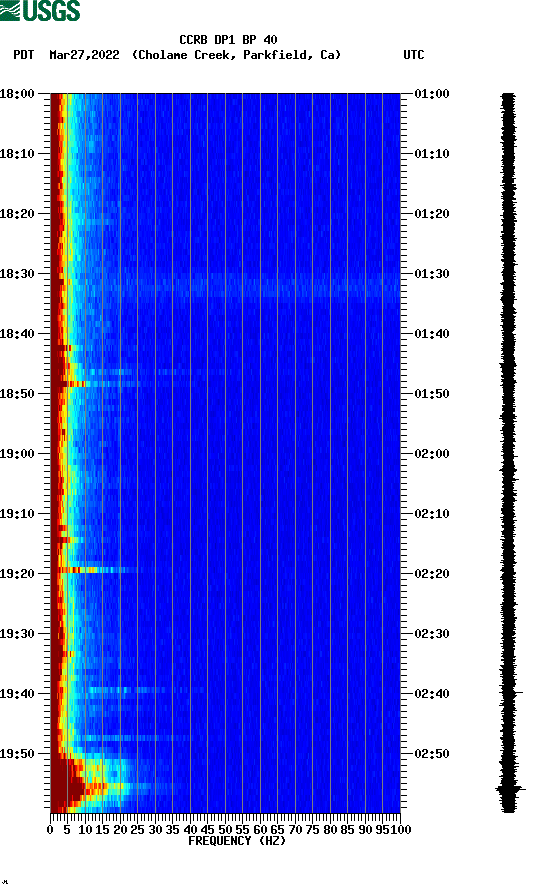Click the 'UTC' timezone label
Viewport: 552px width, 893px height.
tap(414, 55)
